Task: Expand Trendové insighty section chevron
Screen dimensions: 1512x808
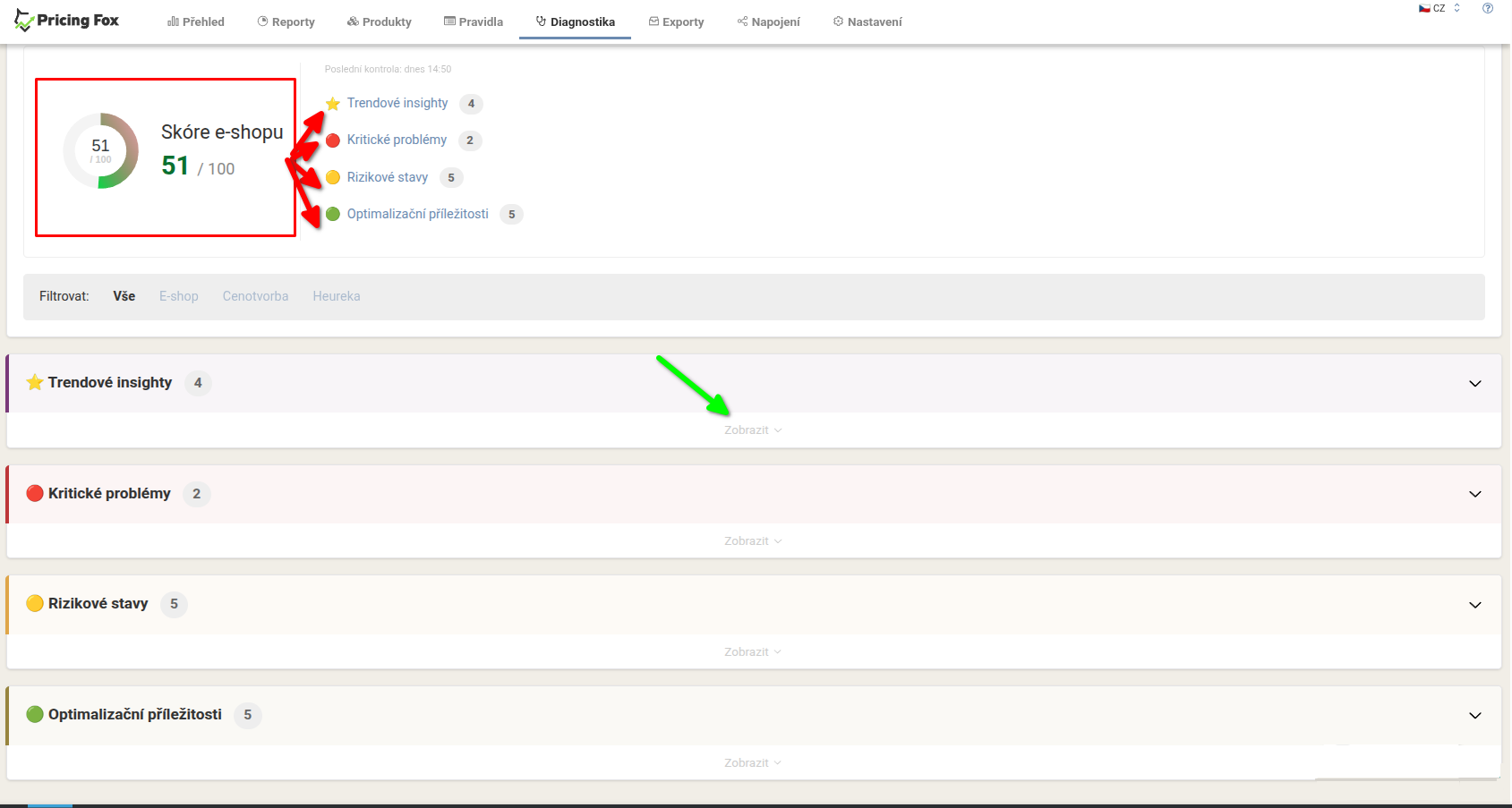Action: (1475, 384)
